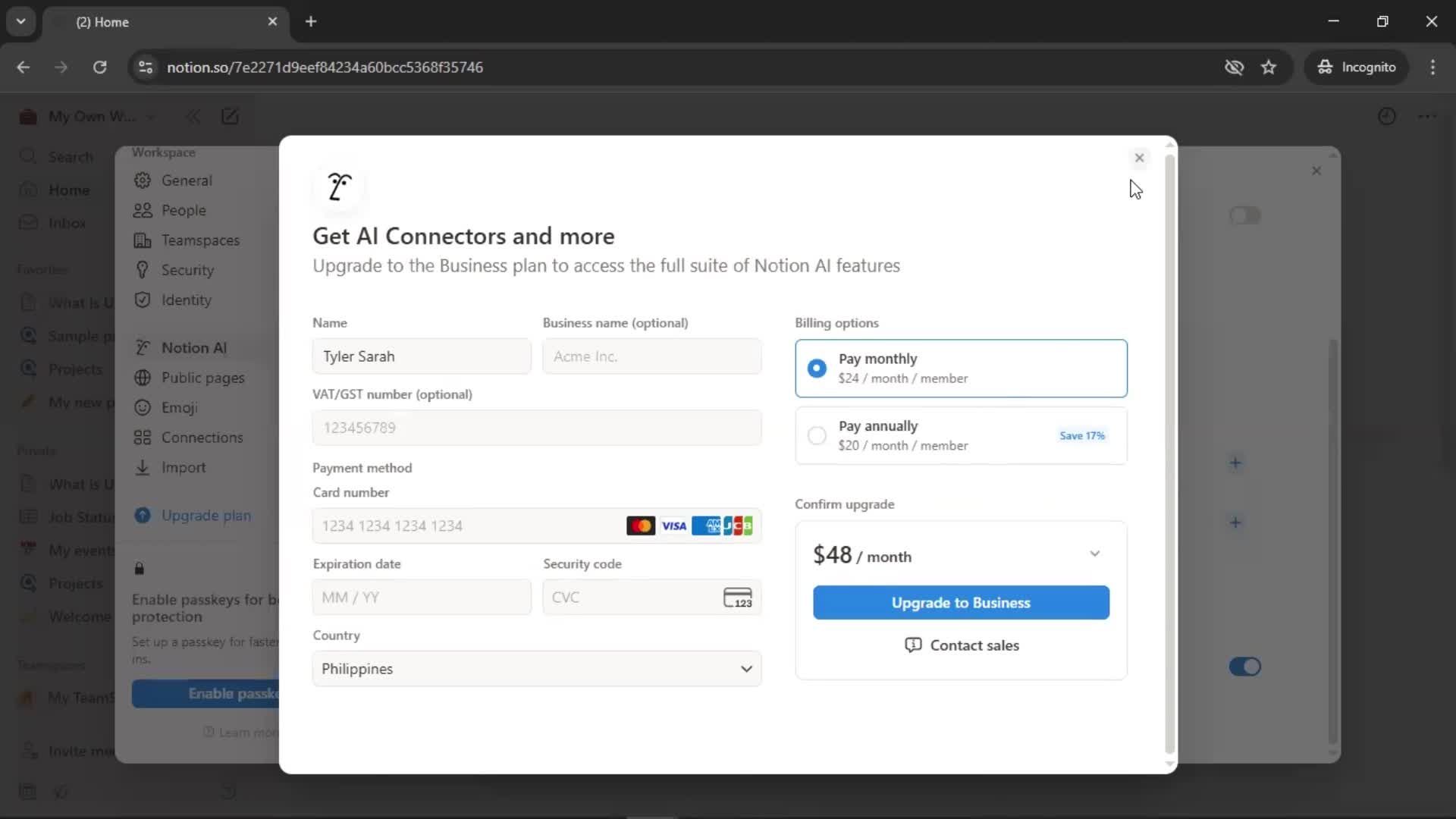Click the CVC card hint icon

tap(738, 598)
